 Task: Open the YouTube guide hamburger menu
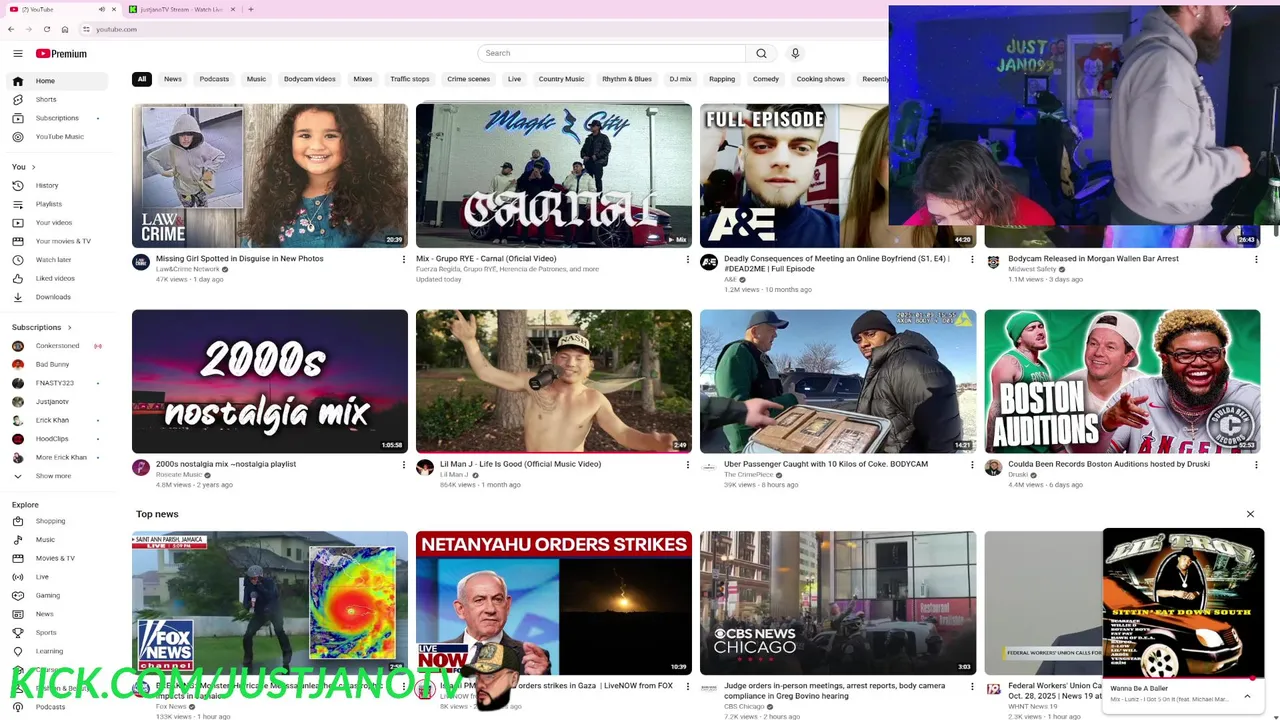18,53
